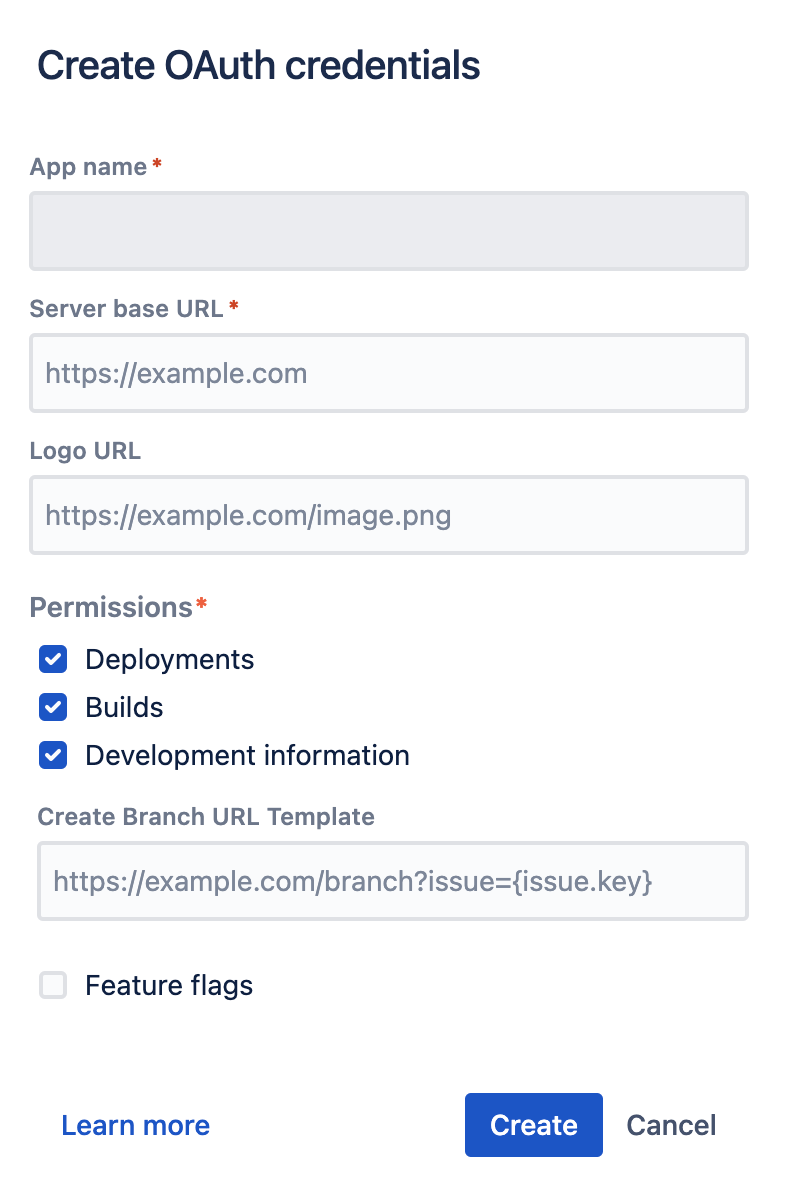Click the Deployments label text

(169, 660)
